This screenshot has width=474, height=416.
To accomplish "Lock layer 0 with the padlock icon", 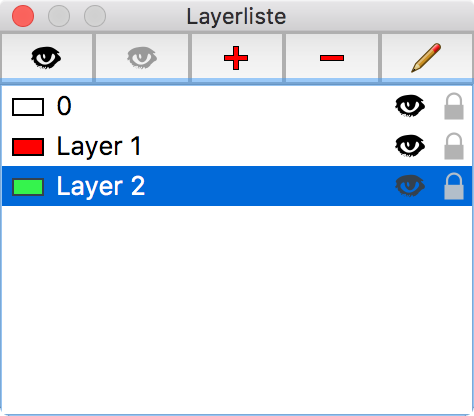I will (454, 106).
